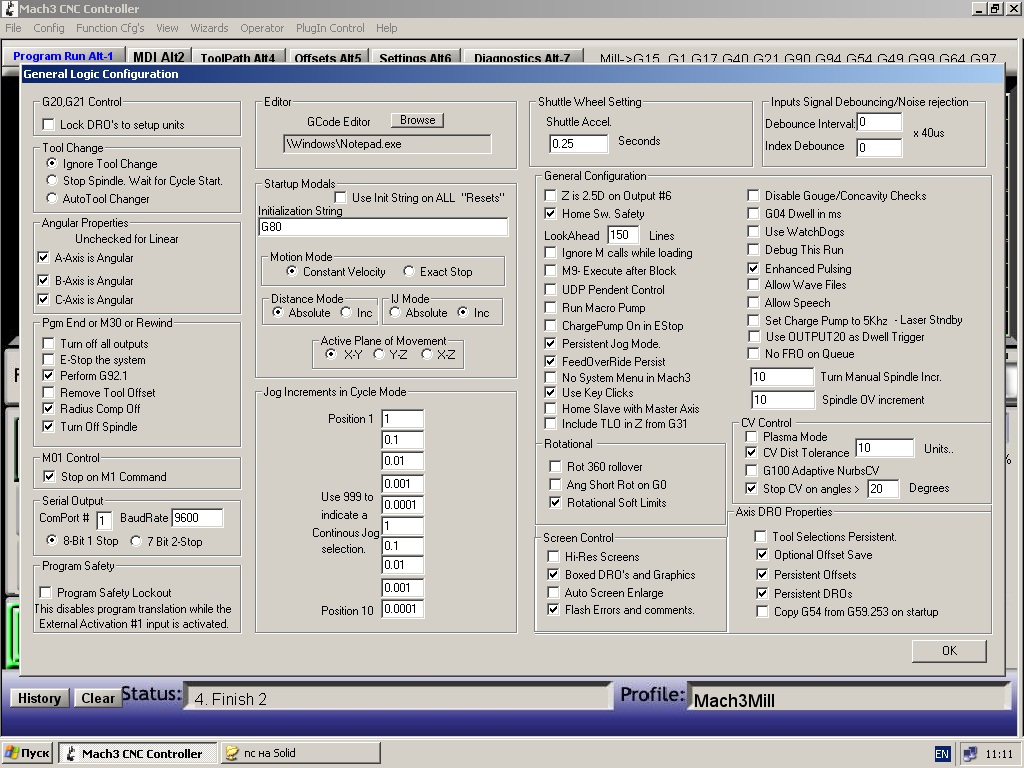Switch to the MDI Alt2 tab

158,57
